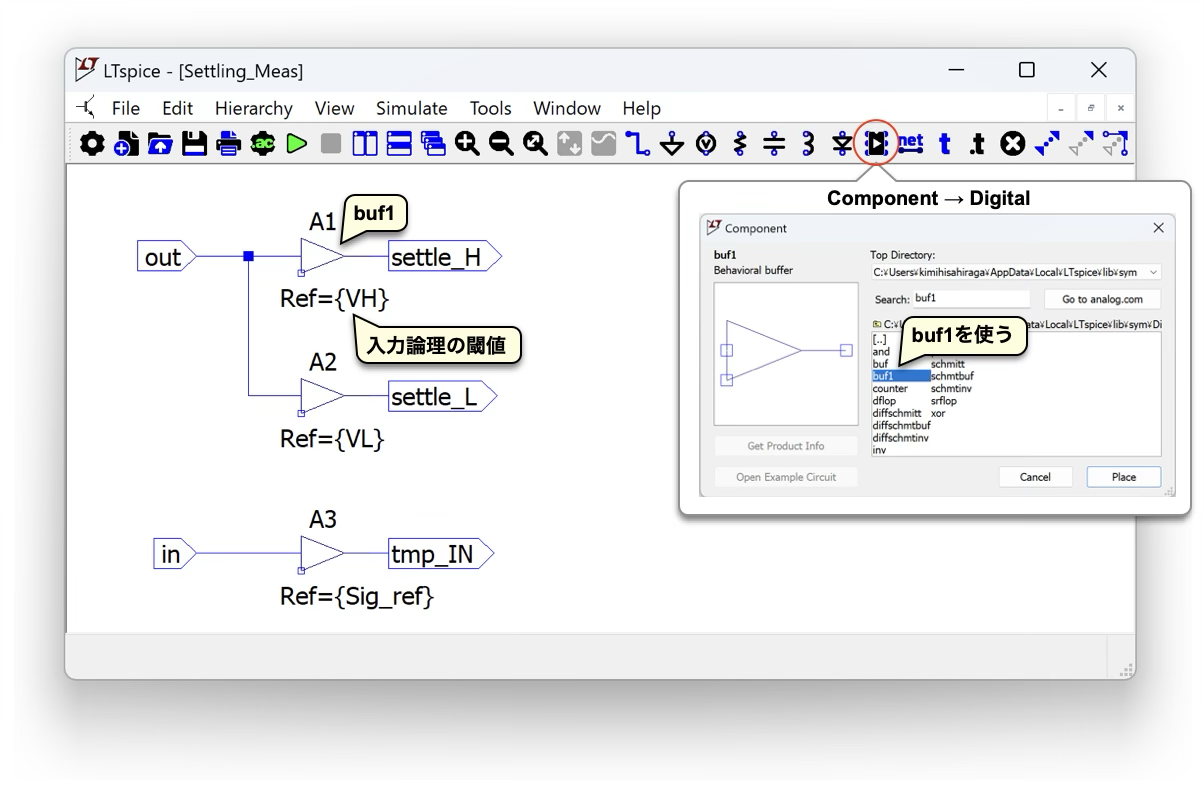Image resolution: width=1204 pixels, height=786 pixels.
Task: Select 'diffschmitt' in the component list
Action: [896, 413]
